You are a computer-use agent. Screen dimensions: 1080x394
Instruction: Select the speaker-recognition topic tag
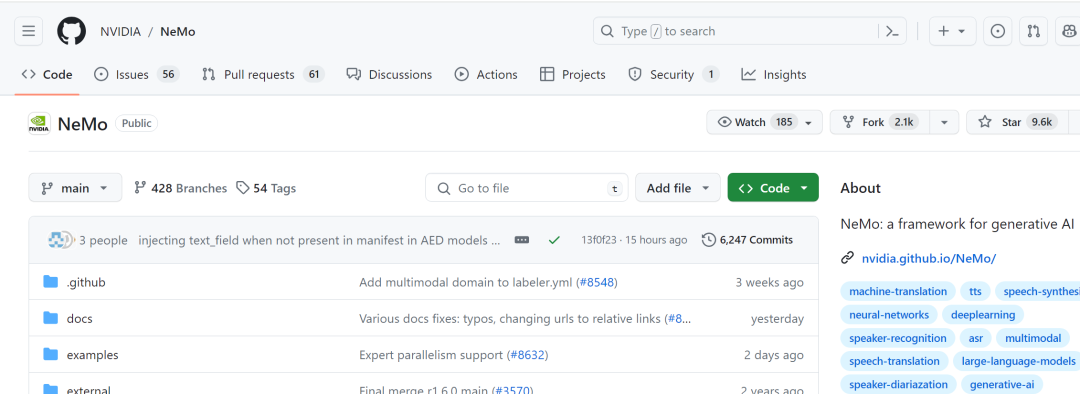click(897, 338)
